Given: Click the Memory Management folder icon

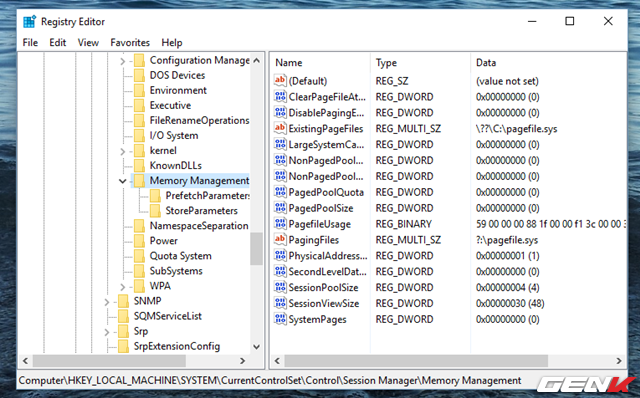Looking at the screenshot, I should point(139,180).
